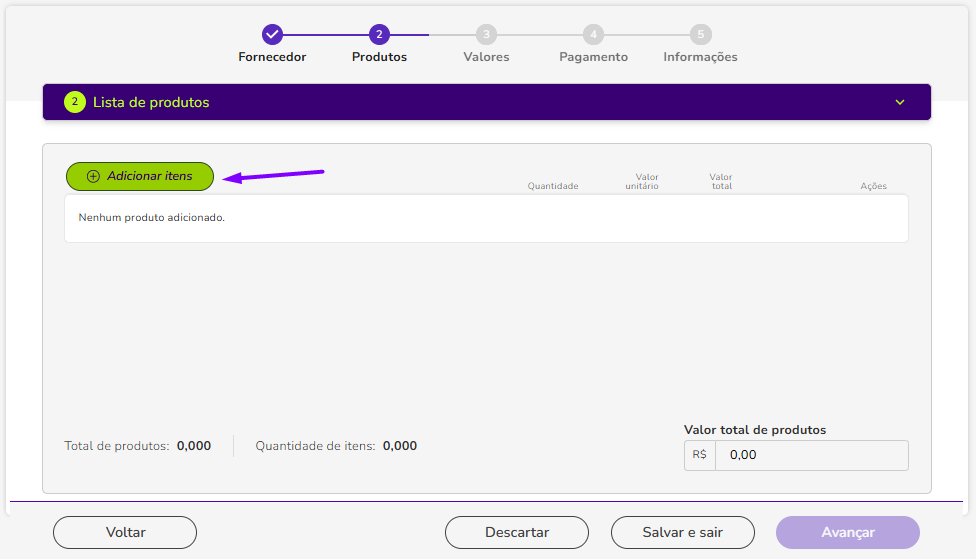Open the Informações step label
This screenshot has height=559, width=976.
pos(700,57)
